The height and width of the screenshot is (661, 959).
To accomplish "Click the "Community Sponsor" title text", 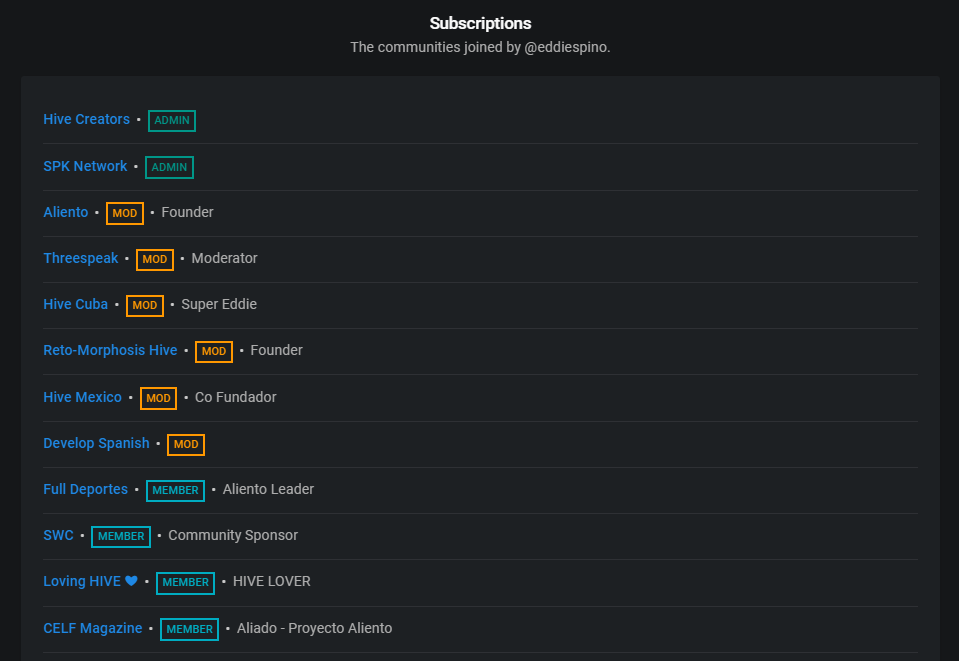I will [x=233, y=535].
